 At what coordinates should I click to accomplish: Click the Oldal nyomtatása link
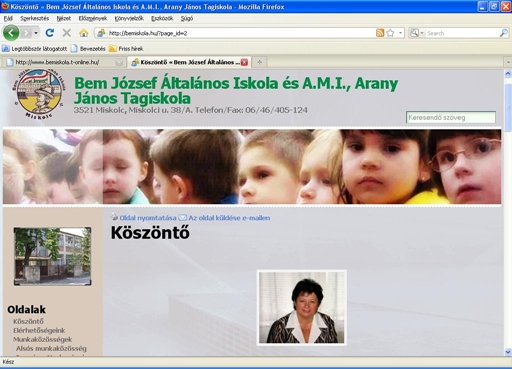point(148,218)
